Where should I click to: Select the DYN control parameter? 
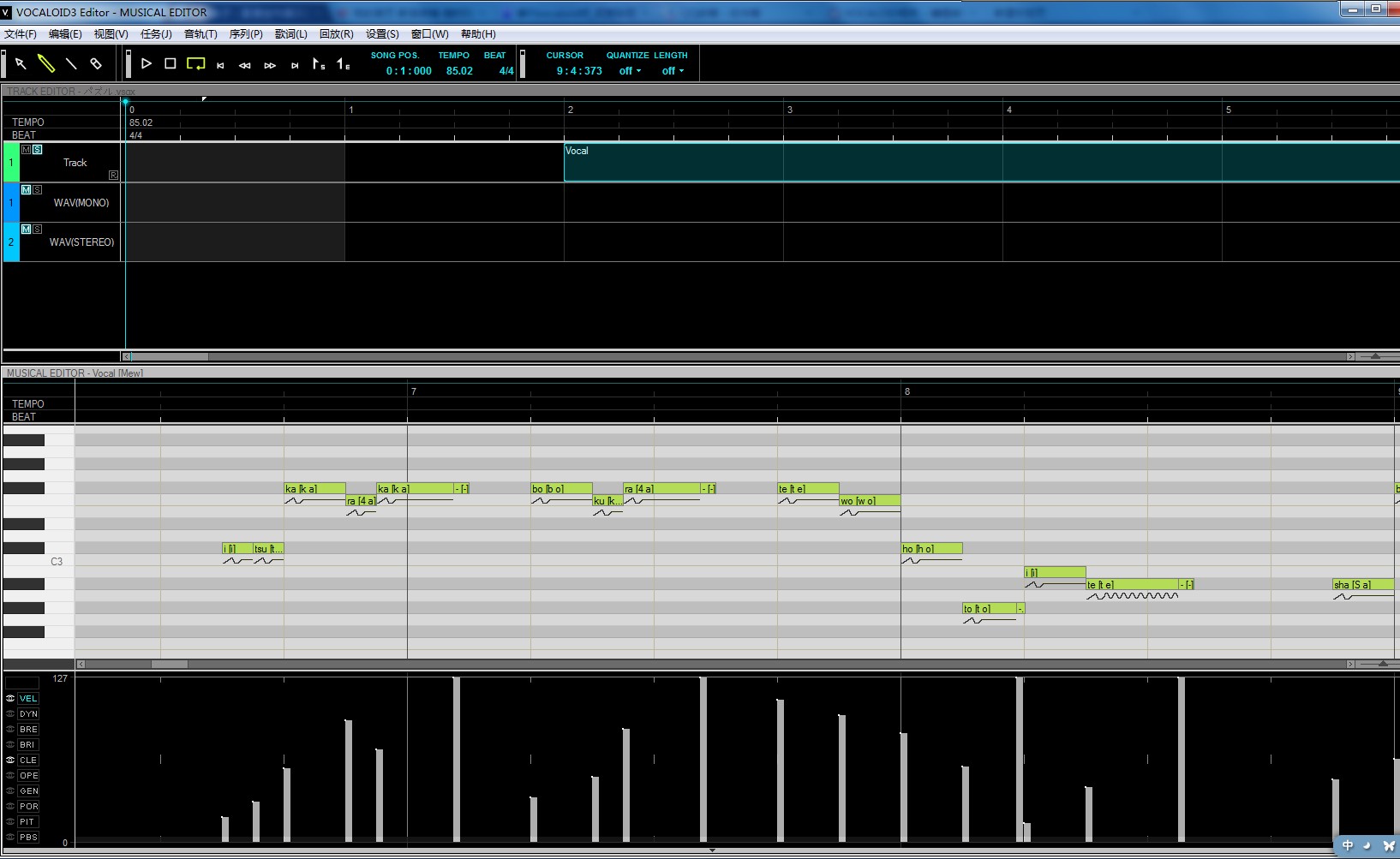click(29, 714)
